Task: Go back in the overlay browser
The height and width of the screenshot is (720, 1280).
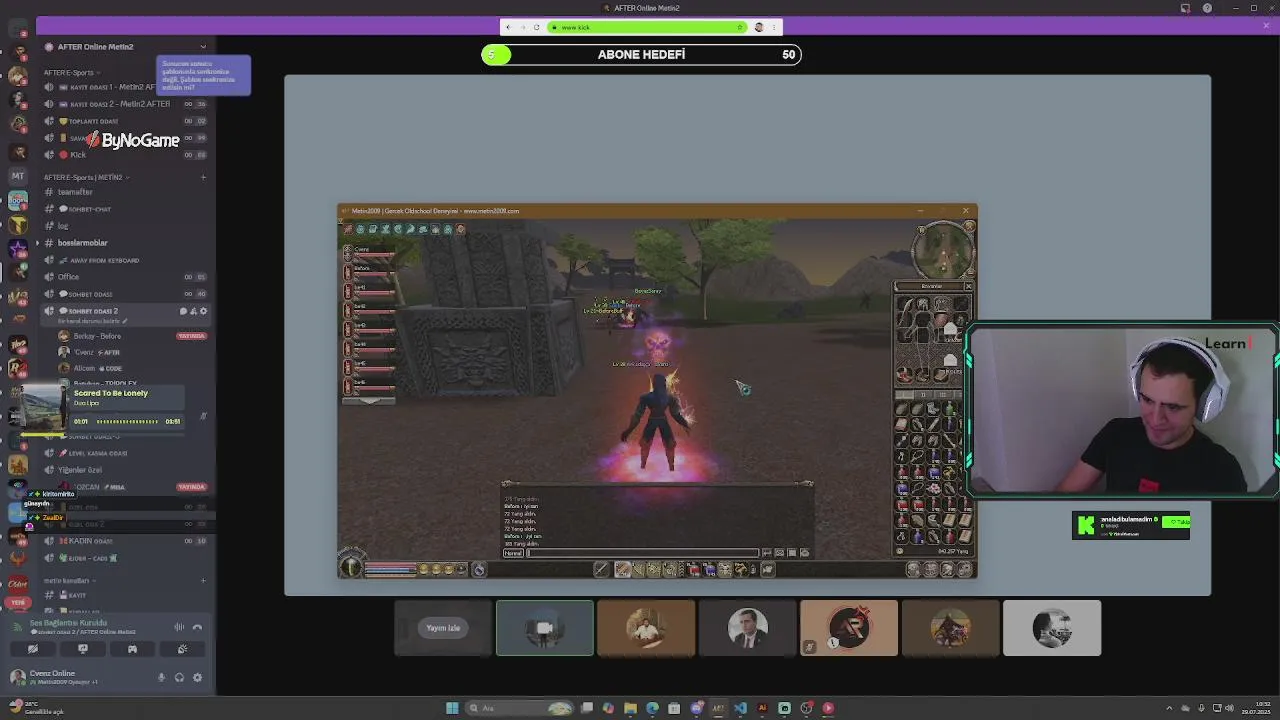Action: pyautogui.click(x=508, y=27)
